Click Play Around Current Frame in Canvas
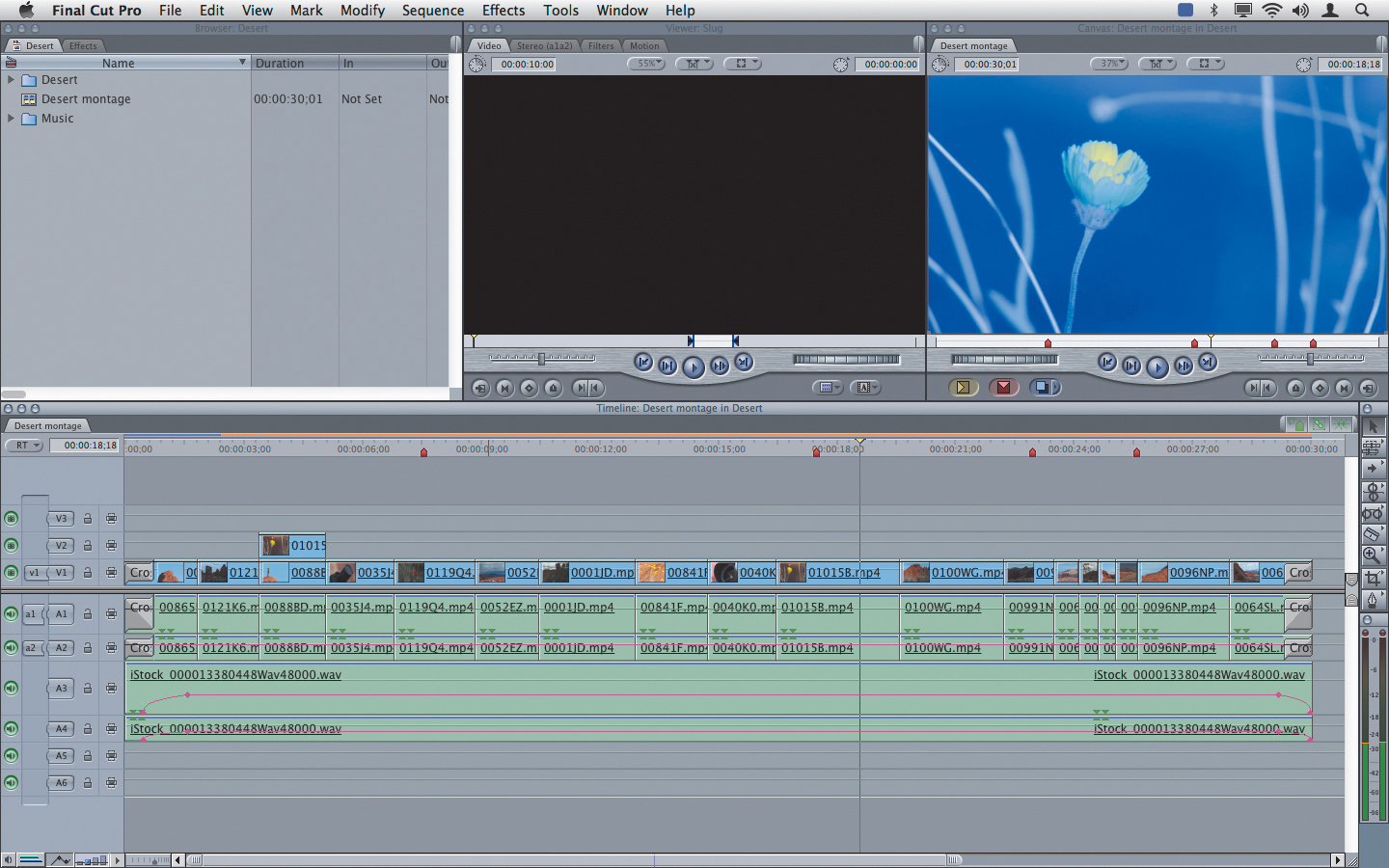Screen dimensions: 1389x868 (1183, 366)
